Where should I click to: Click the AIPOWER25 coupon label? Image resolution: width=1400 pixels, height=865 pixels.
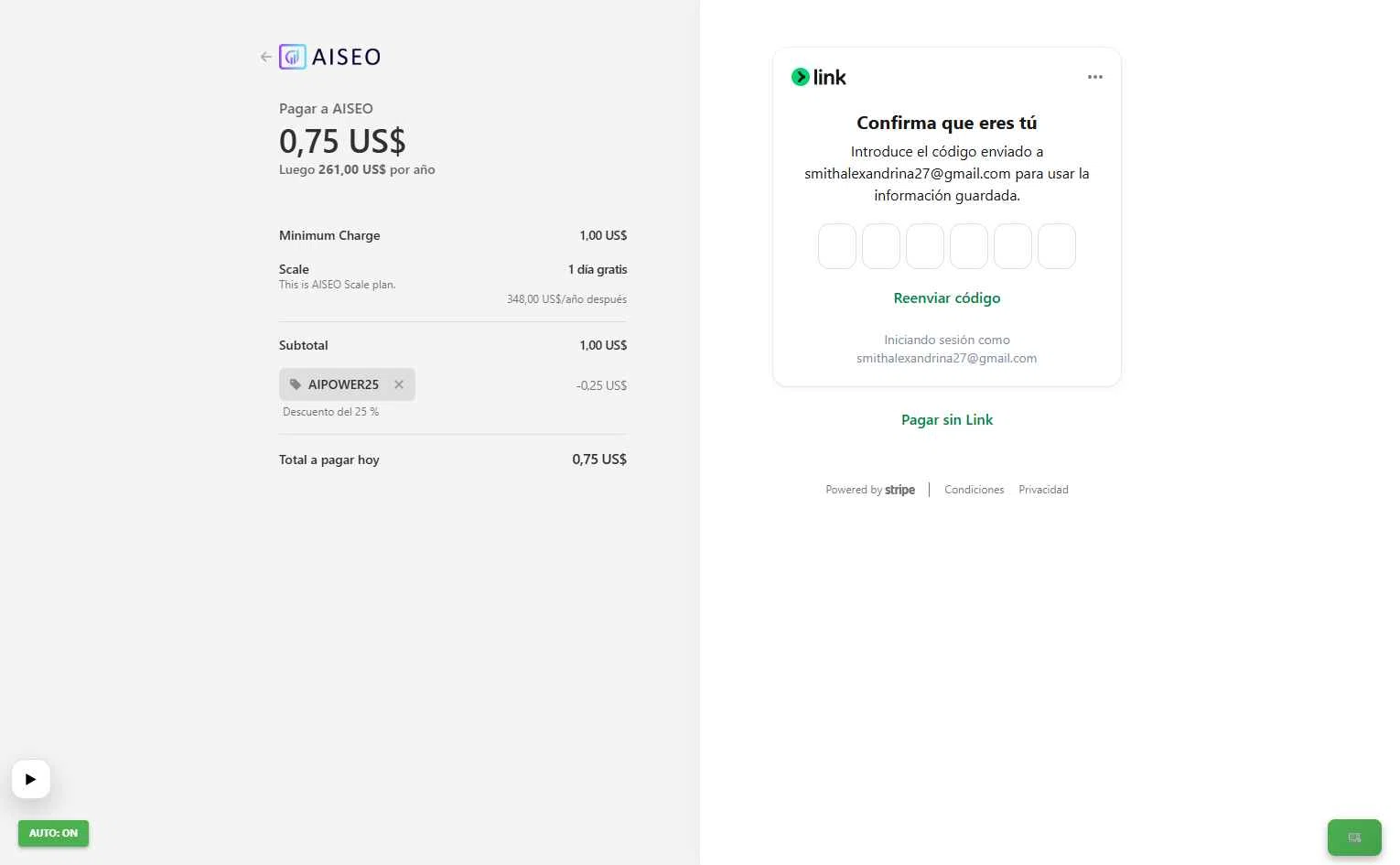[343, 384]
